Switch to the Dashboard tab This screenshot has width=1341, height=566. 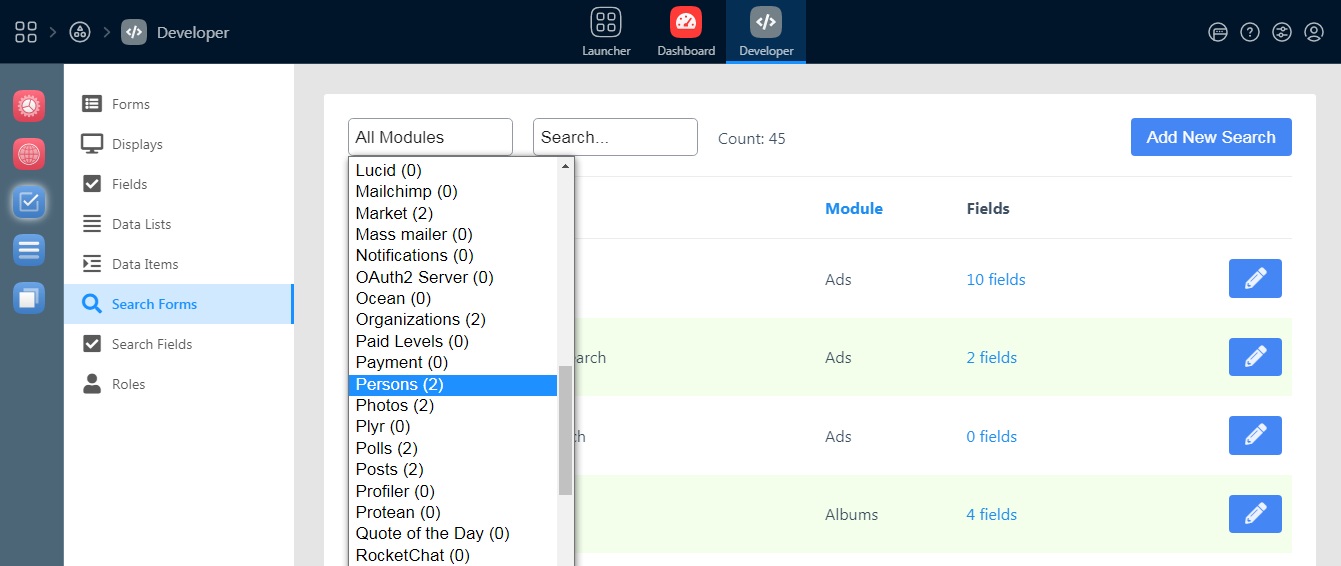coord(686,32)
